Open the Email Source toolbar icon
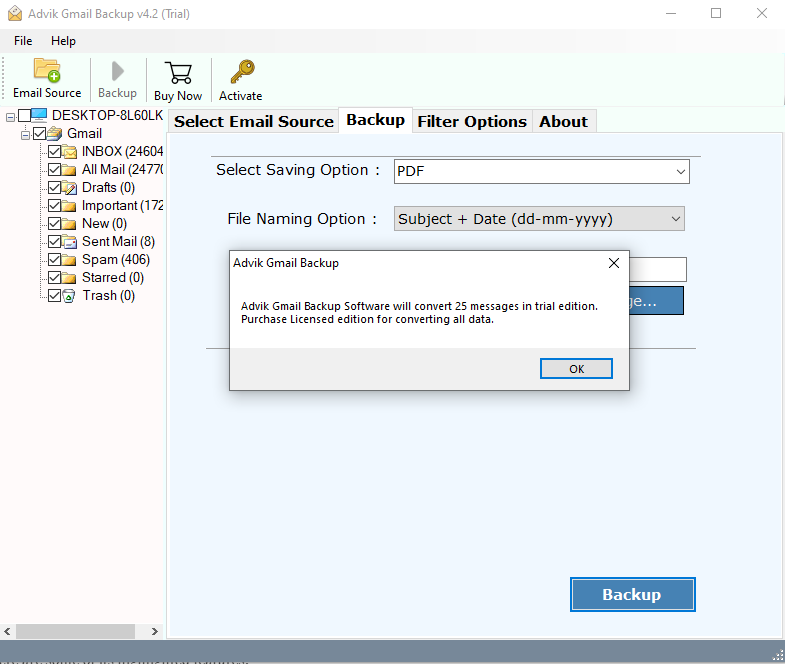The image size is (785, 664). tap(47, 70)
